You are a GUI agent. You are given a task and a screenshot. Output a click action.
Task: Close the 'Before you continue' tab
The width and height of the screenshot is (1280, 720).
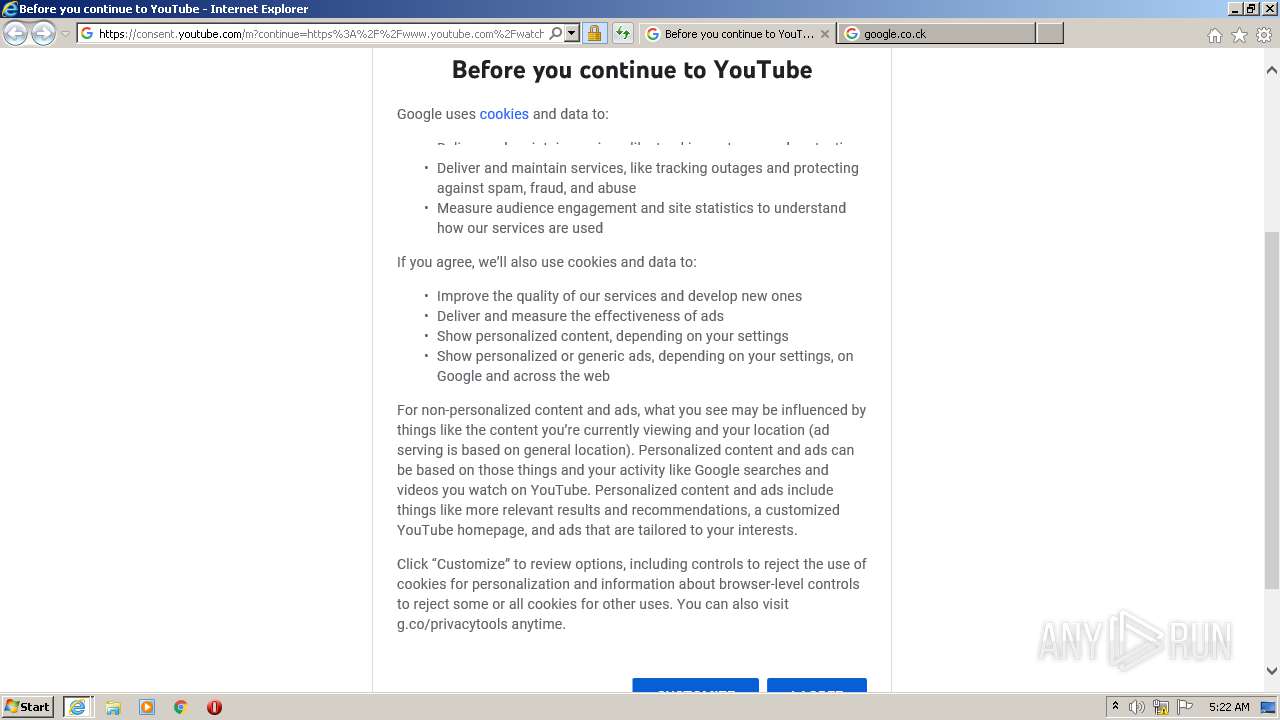(825, 34)
